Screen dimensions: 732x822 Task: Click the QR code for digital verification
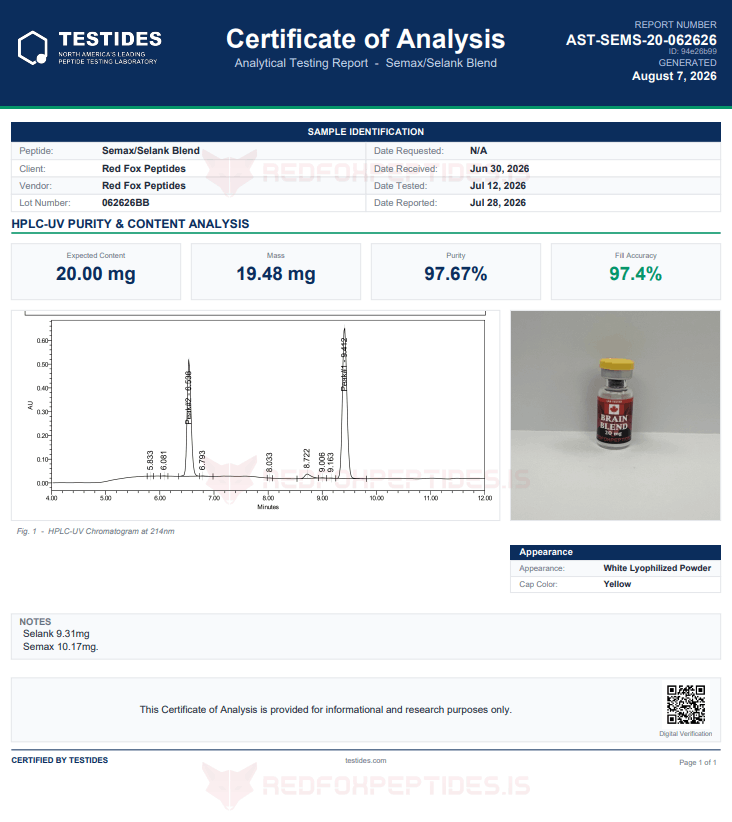[685, 704]
